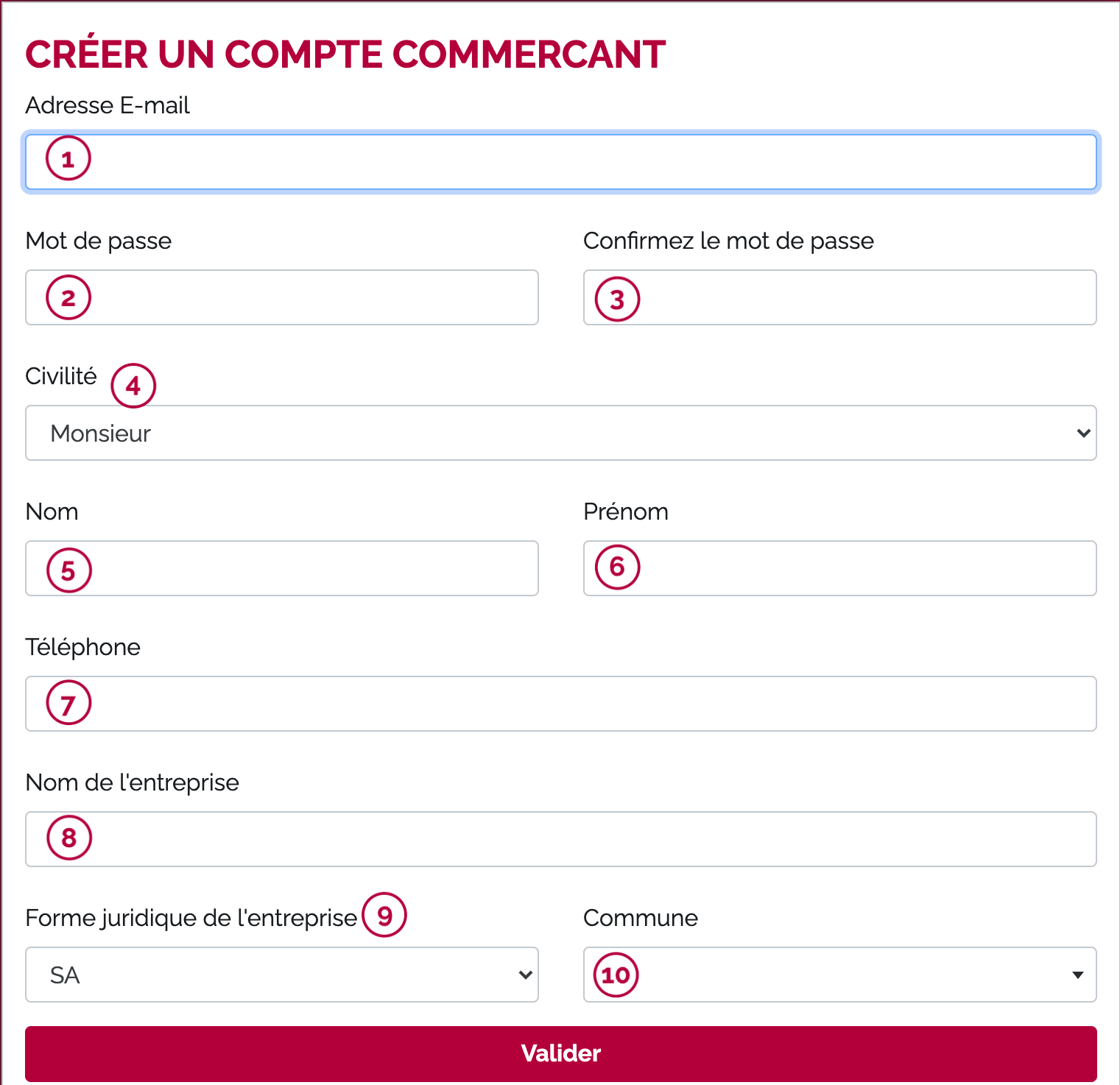Click the circled number 2 marker
This screenshot has width=1120, height=1085.
(x=68, y=297)
